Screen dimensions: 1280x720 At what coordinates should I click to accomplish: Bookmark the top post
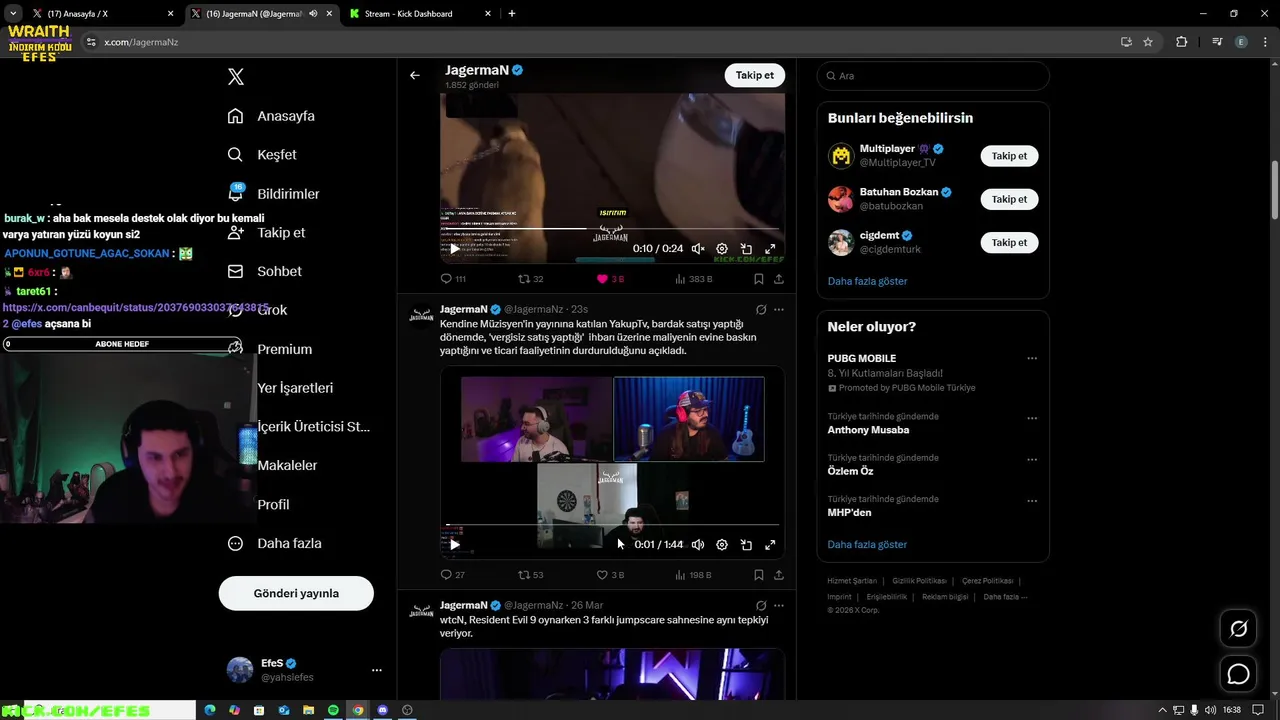click(x=759, y=279)
